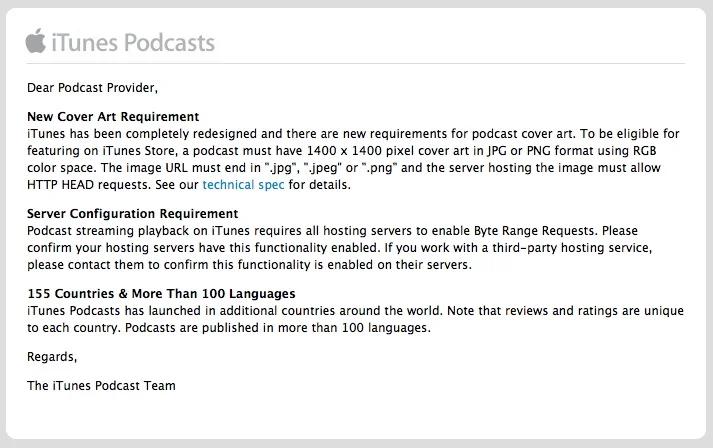
Task: Click the iTunes Podcasts header title
Action: 133,42
